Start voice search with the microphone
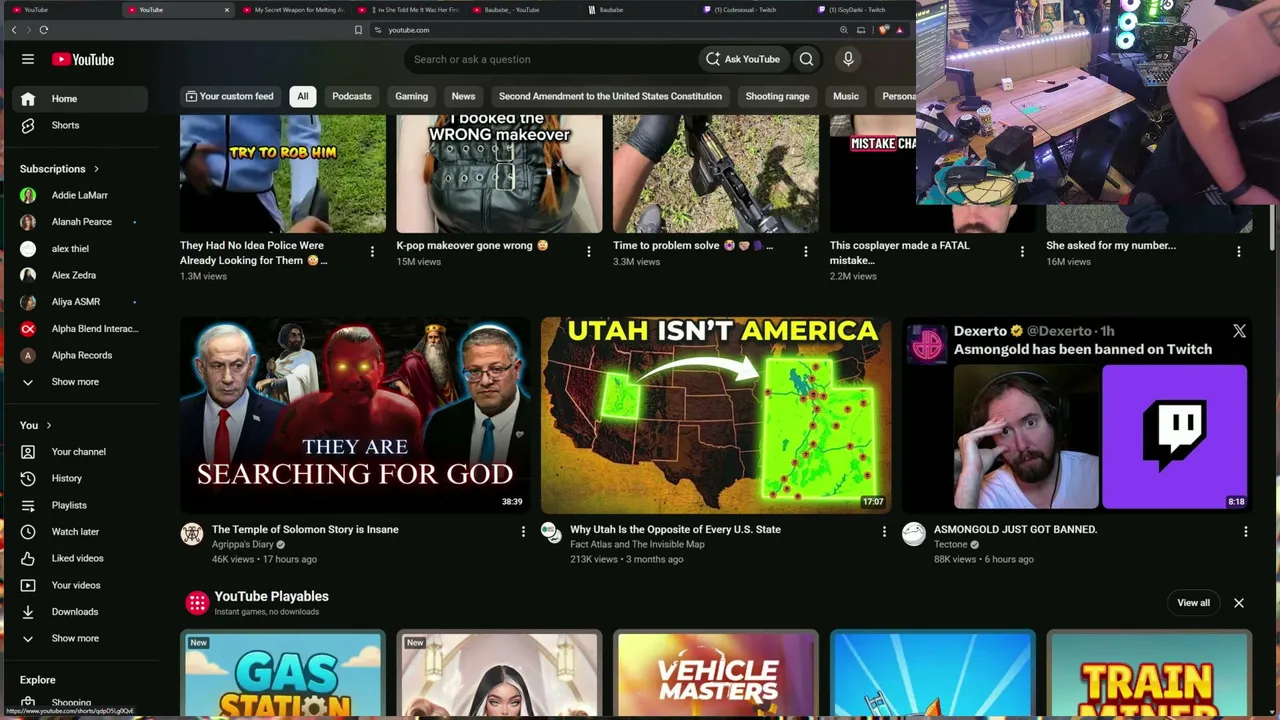The image size is (1280, 720). 848,59
